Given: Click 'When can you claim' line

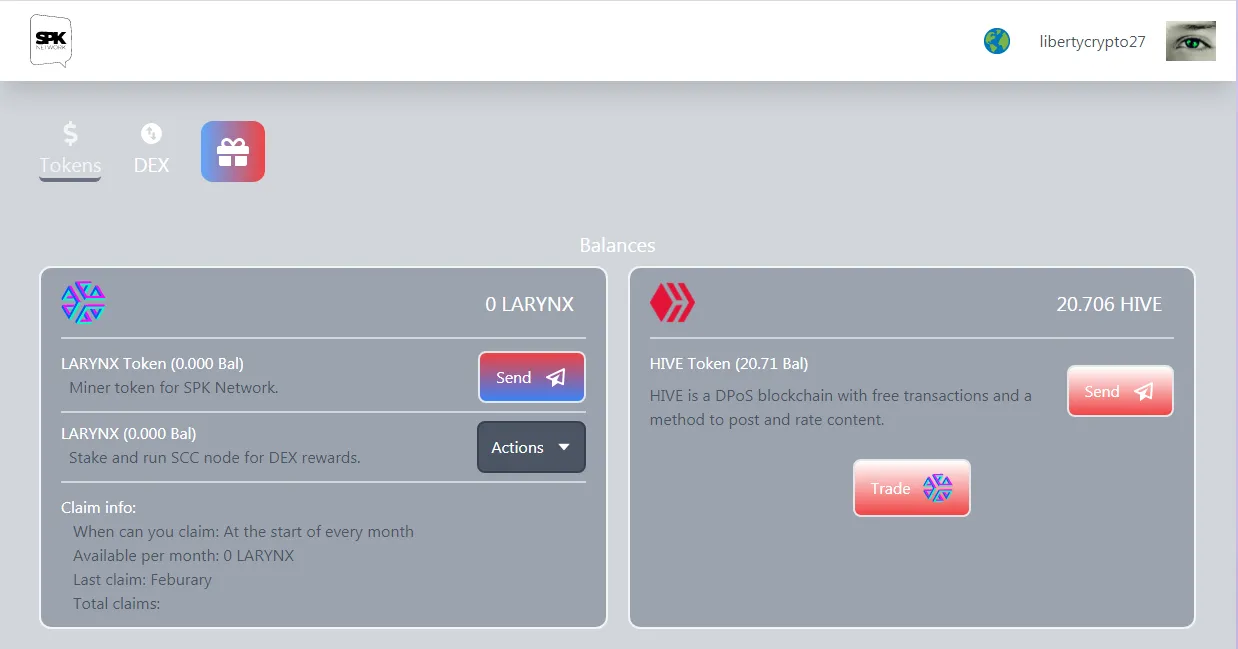Looking at the screenshot, I should click(x=243, y=532).
